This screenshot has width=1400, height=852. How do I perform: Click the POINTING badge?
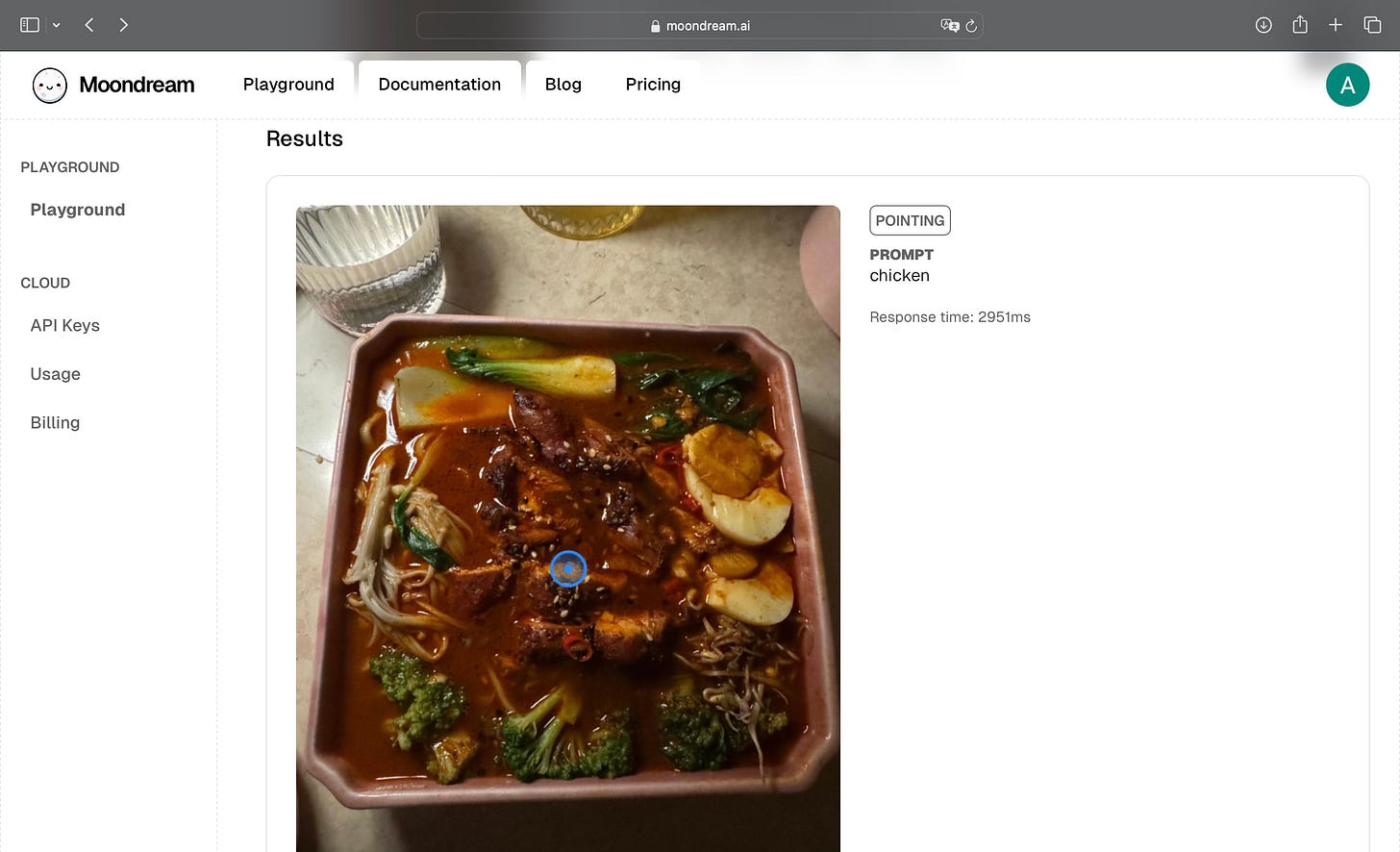pyautogui.click(x=910, y=220)
